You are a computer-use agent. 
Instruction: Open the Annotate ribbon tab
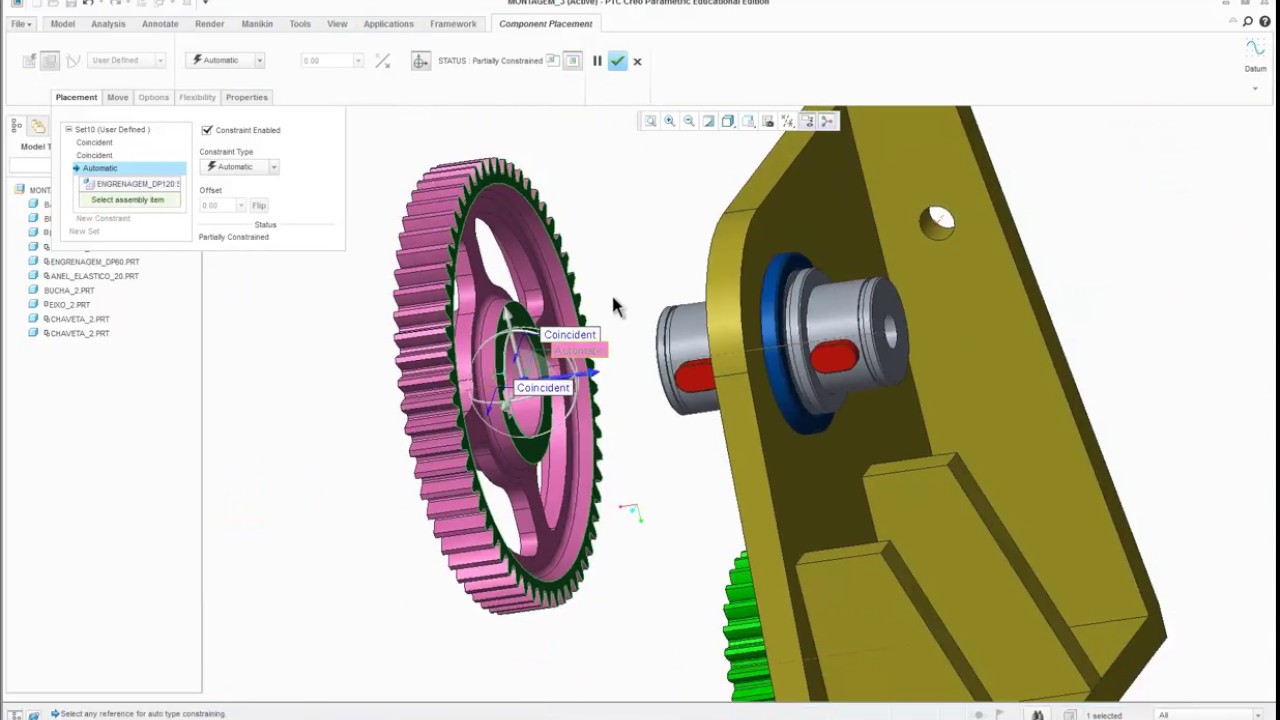[160, 24]
